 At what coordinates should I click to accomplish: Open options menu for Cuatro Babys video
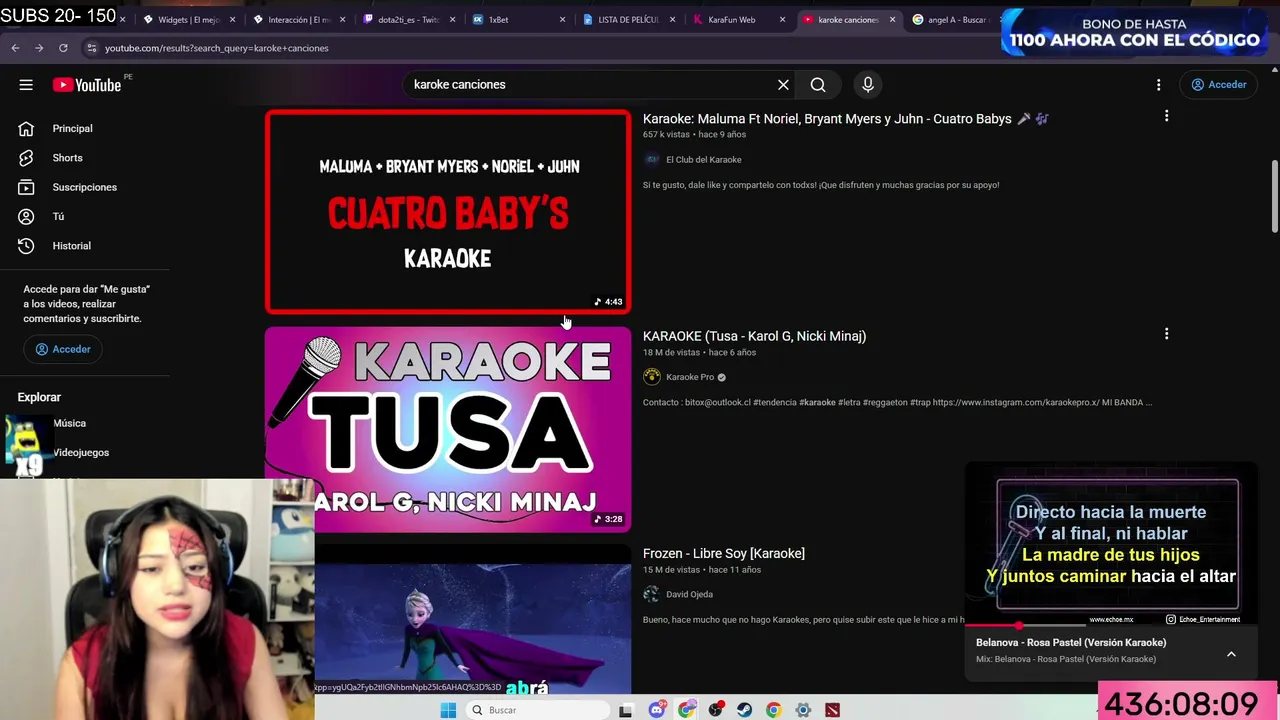[x=1166, y=117]
